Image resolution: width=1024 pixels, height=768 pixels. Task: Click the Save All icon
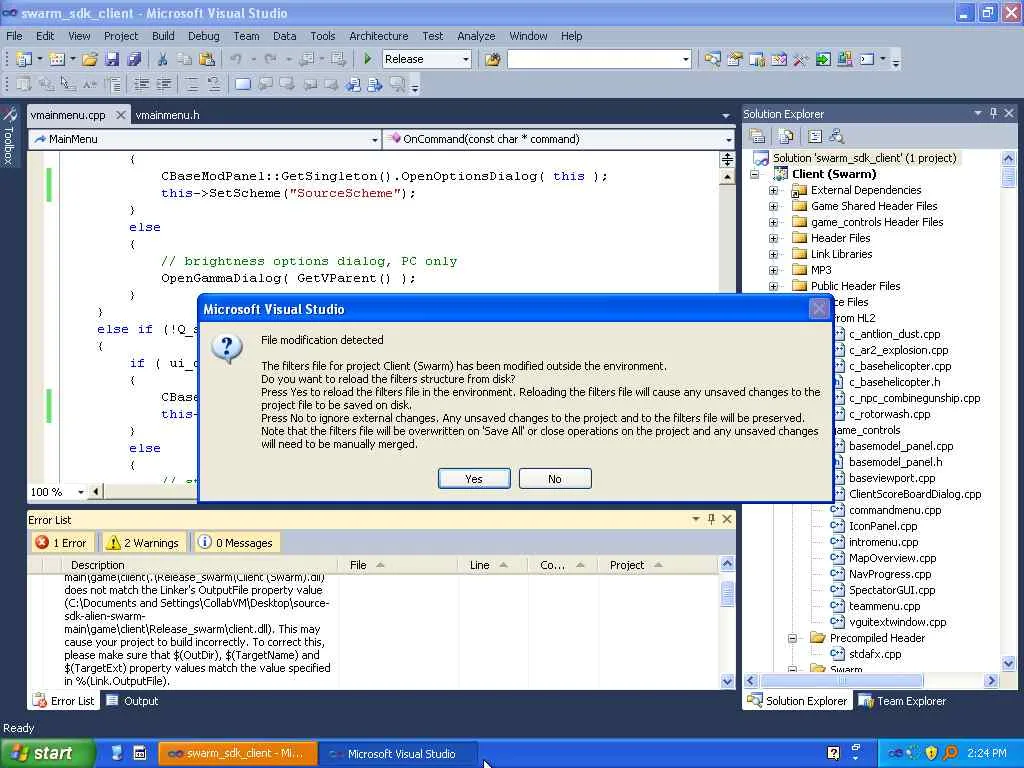click(x=134, y=59)
